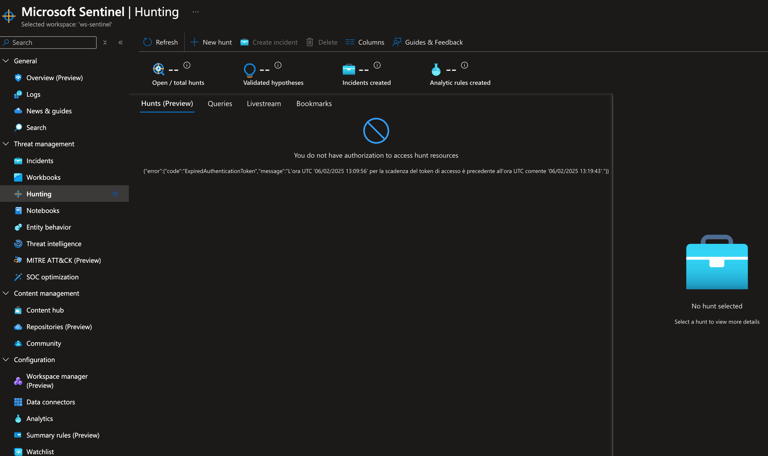Collapse the Threat management section
Screen dimensions: 768x456
(6, 144)
